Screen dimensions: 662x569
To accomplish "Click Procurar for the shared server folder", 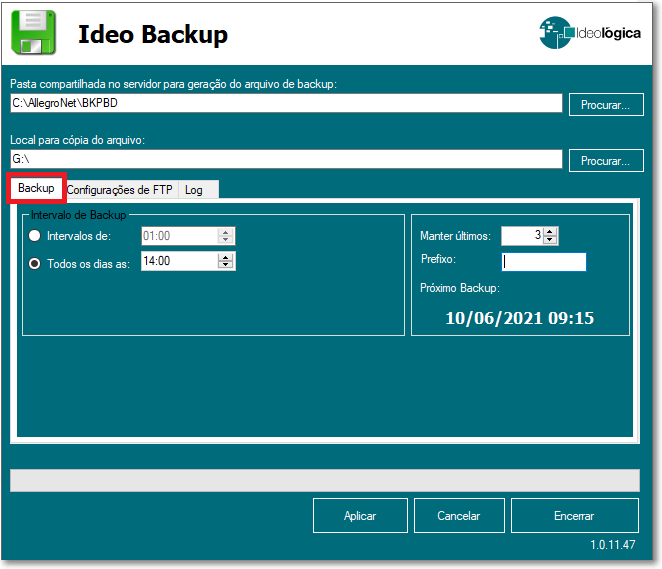I will tap(606, 104).
